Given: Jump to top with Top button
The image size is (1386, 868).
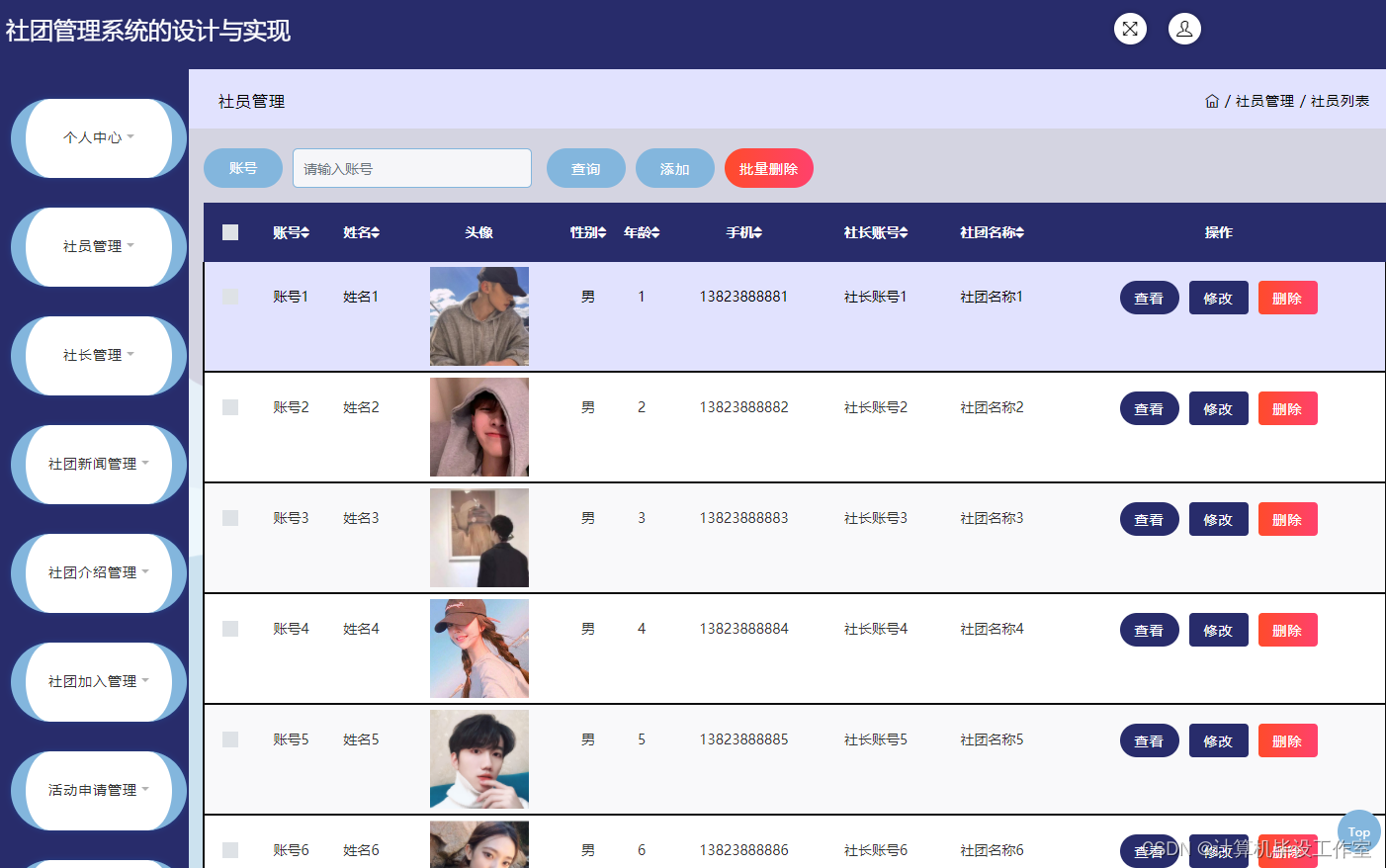Looking at the screenshot, I should (1359, 831).
